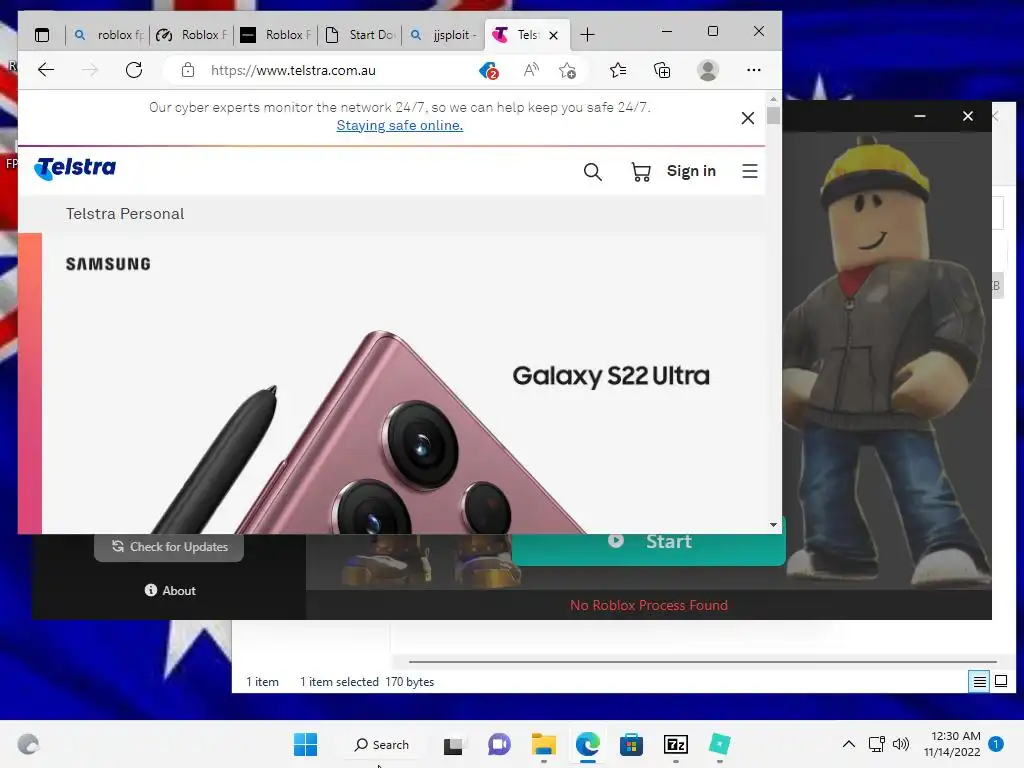Viewport: 1024px width, 768px height.
Task: View site information lock icon
Action: pyautogui.click(x=188, y=70)
